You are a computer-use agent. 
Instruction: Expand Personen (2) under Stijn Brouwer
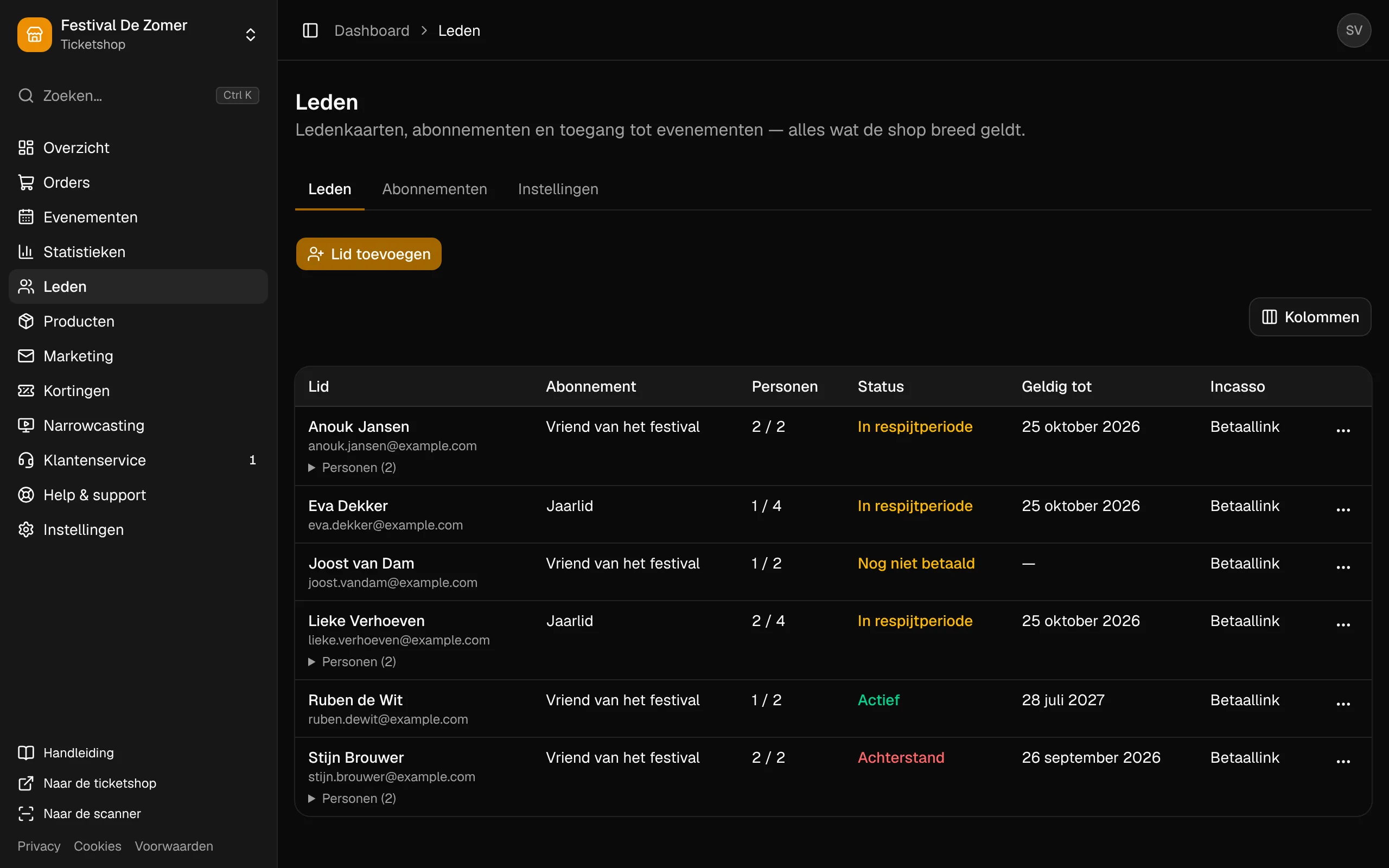pyautogui.click(x=353, y=799)
